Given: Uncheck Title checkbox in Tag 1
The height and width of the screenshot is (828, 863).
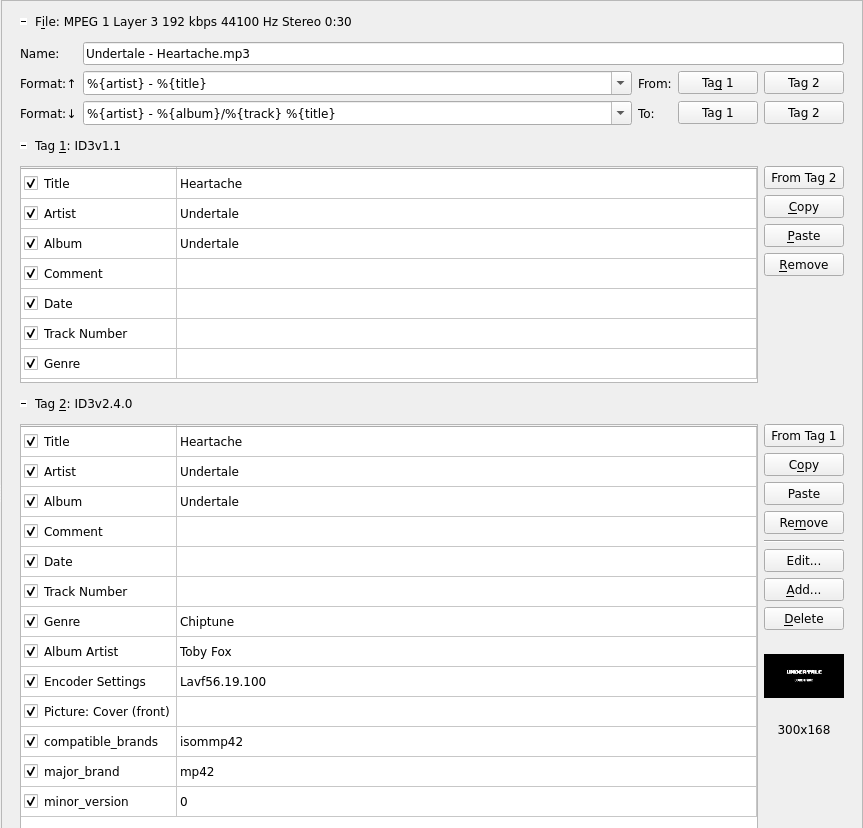Looking at the screenshot, I should click(31, 183).
